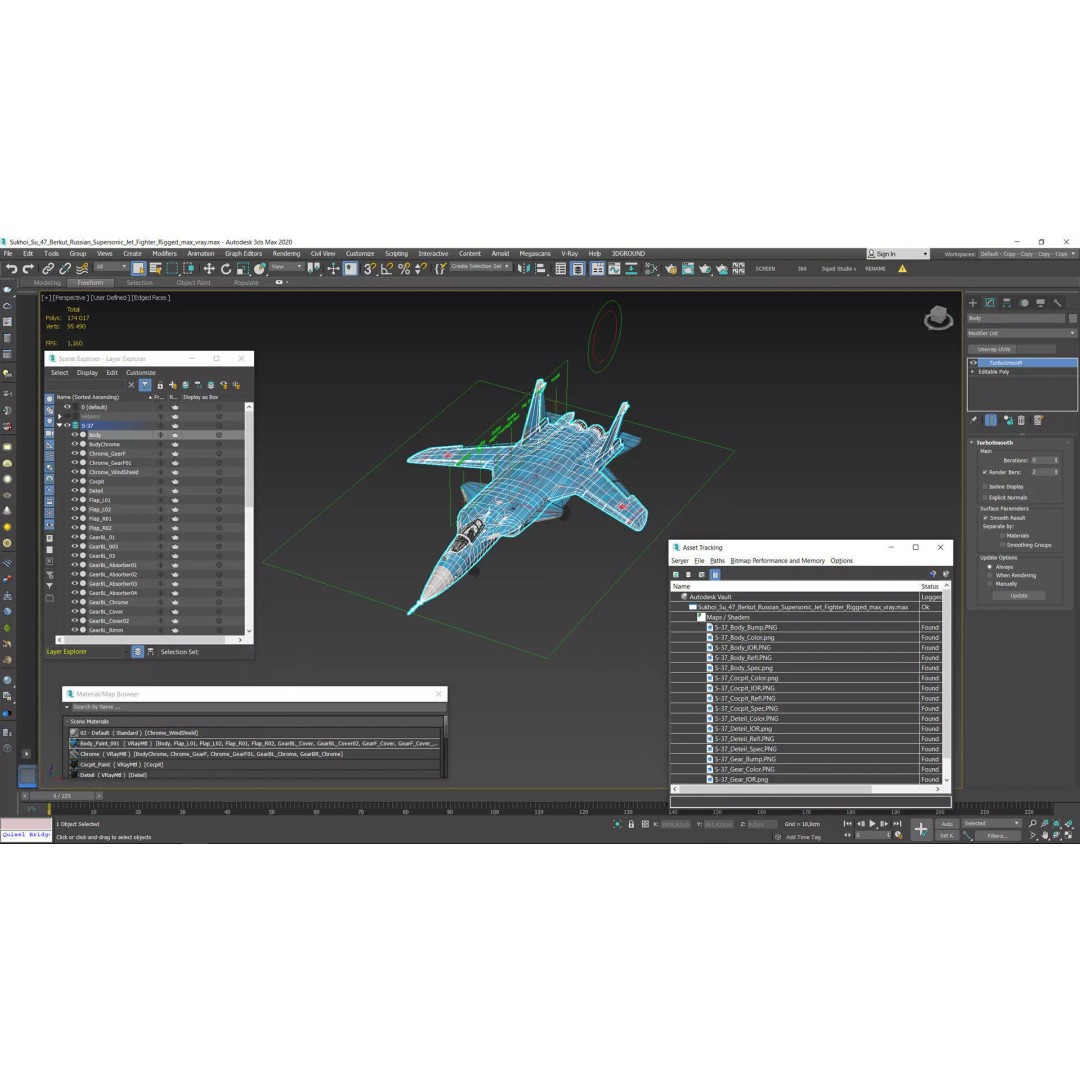This screenshot has height=1080, width=1080.
Task: Refresh the Asset Tracking list
Action: 676,574
